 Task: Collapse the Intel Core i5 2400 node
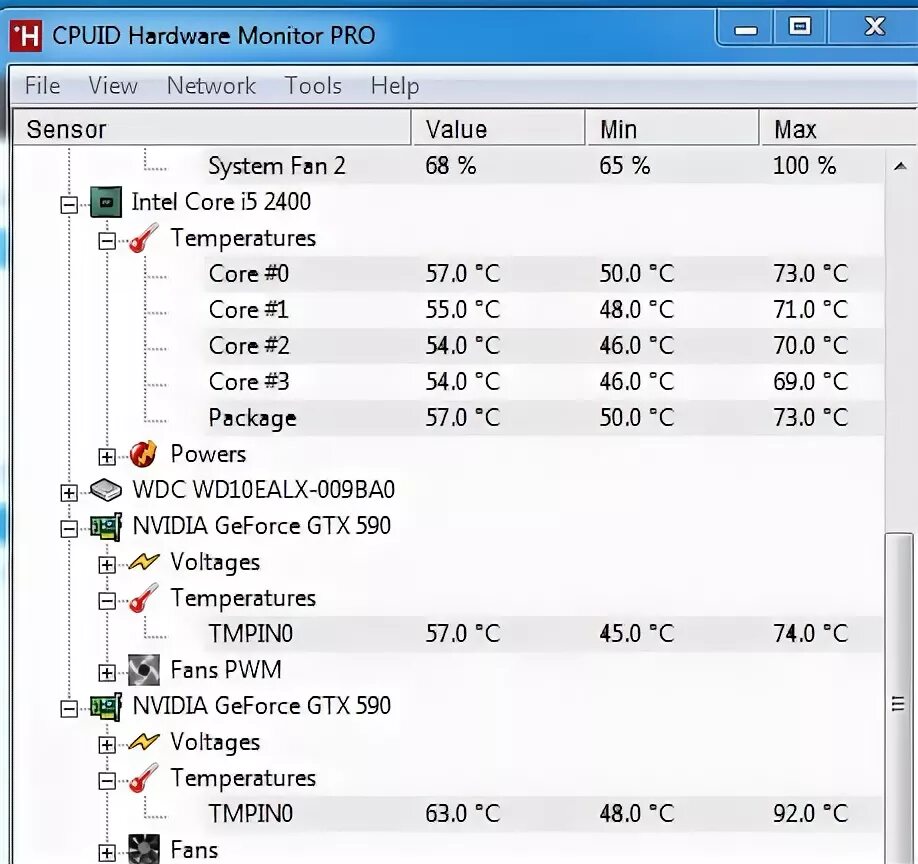[69, 205]
